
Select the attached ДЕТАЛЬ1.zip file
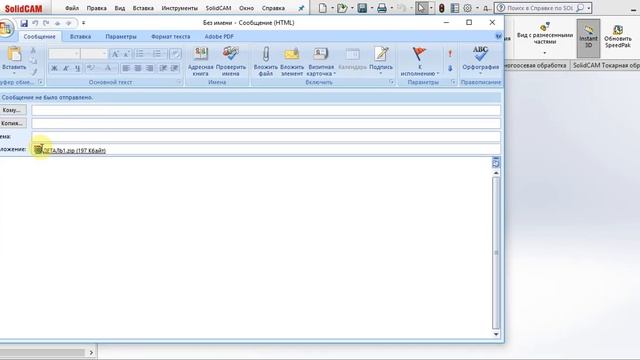(70, 150)
